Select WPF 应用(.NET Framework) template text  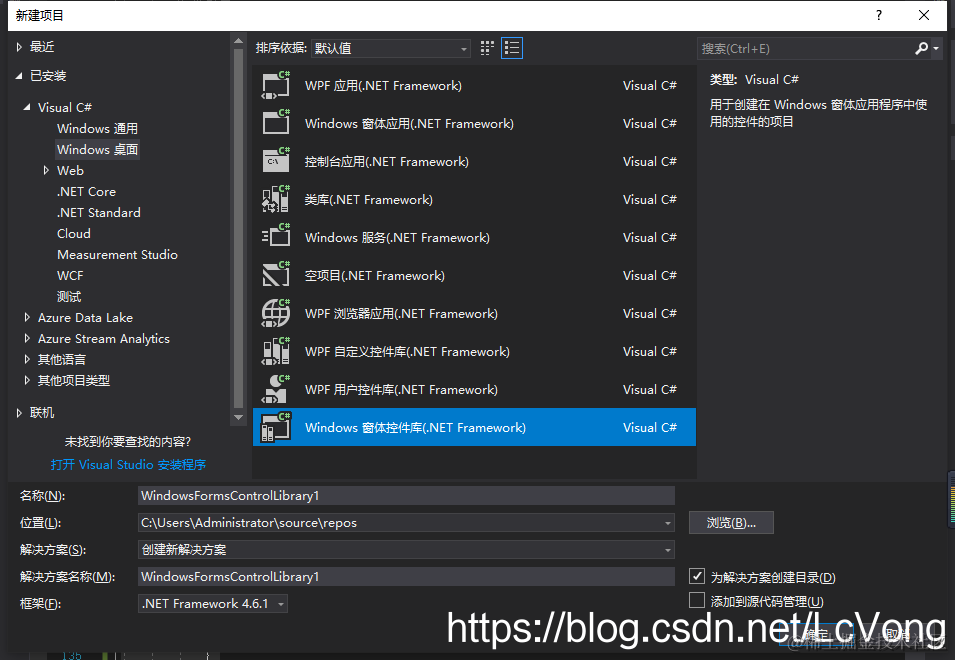click(x=383, y=86)
